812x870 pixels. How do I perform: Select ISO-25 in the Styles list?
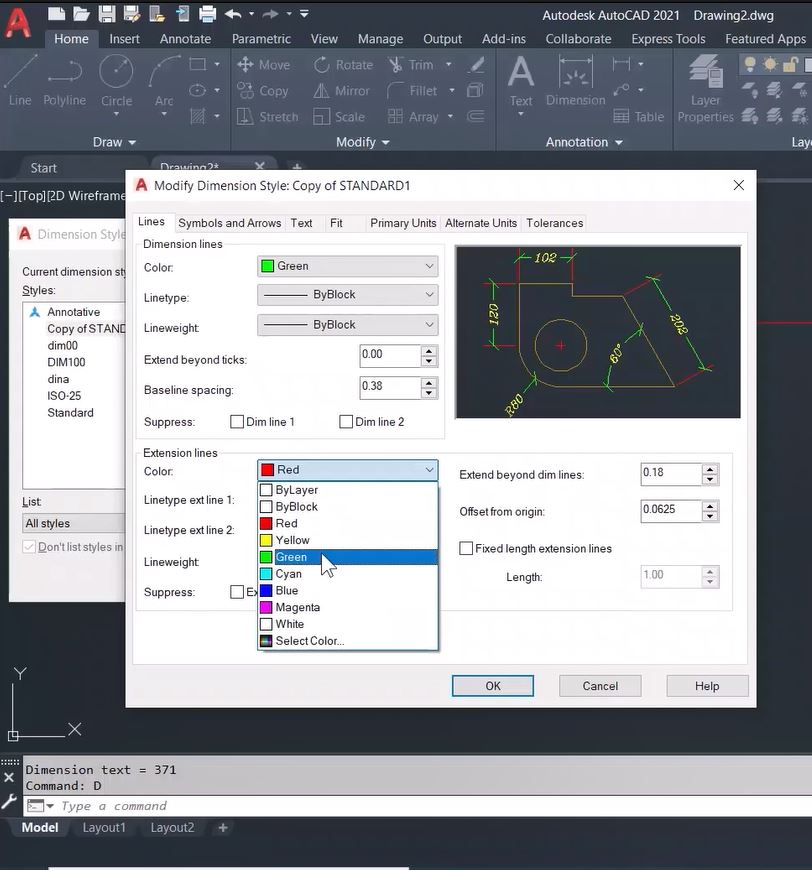[64, 396]
